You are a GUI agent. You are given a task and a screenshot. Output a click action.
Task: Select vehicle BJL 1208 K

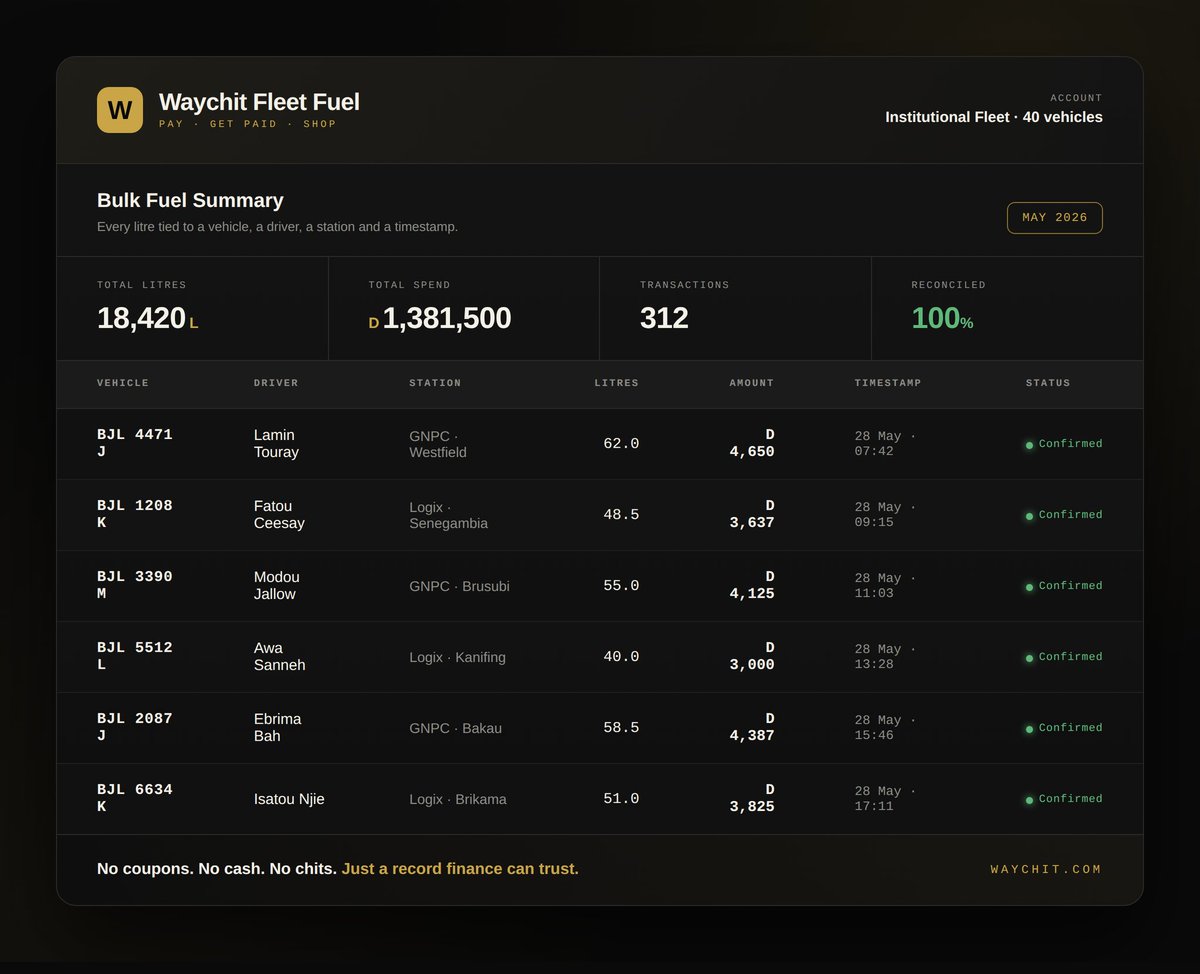[135, 514]
